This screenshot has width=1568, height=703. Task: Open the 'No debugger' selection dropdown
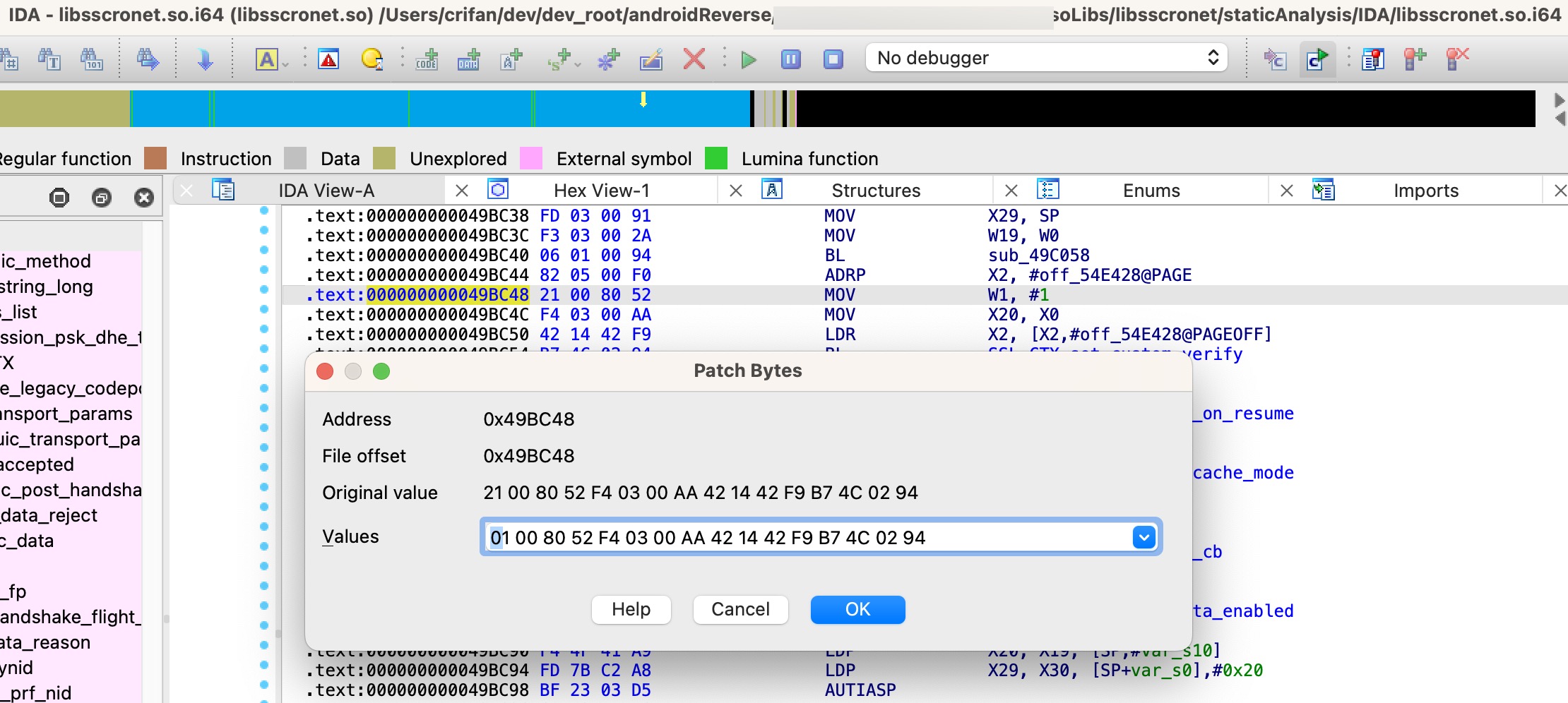click(x=1047, y=58)
